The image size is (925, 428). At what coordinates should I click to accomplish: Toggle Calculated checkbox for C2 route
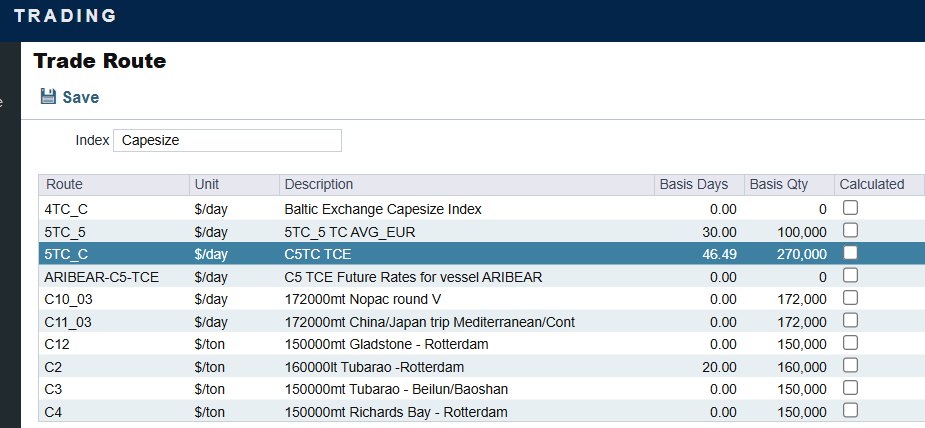850,366
